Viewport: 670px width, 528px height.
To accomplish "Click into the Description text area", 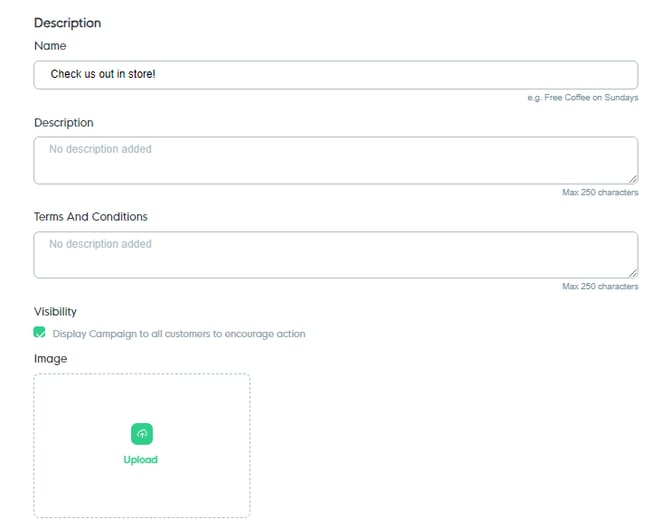I will point(335,160).
